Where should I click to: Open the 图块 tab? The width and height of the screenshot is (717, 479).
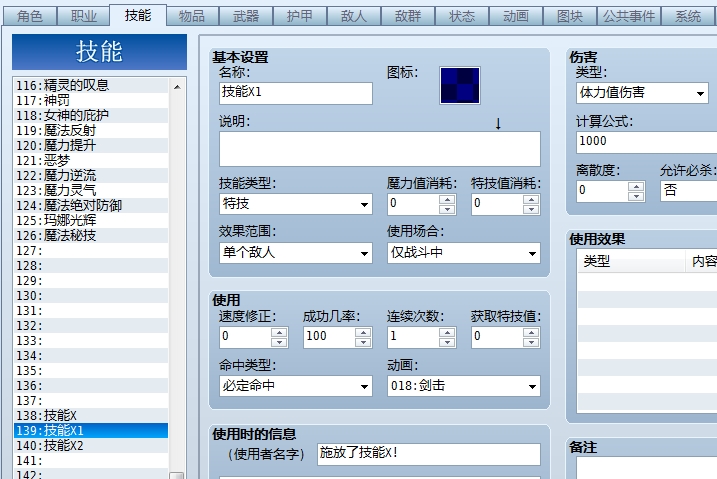tap(569, 16)
